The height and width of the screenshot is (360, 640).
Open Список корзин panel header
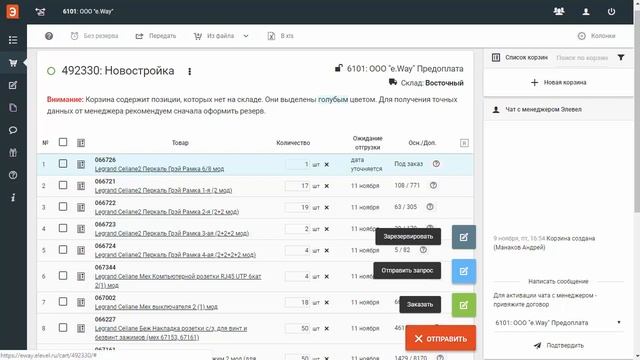coord(520,58)
